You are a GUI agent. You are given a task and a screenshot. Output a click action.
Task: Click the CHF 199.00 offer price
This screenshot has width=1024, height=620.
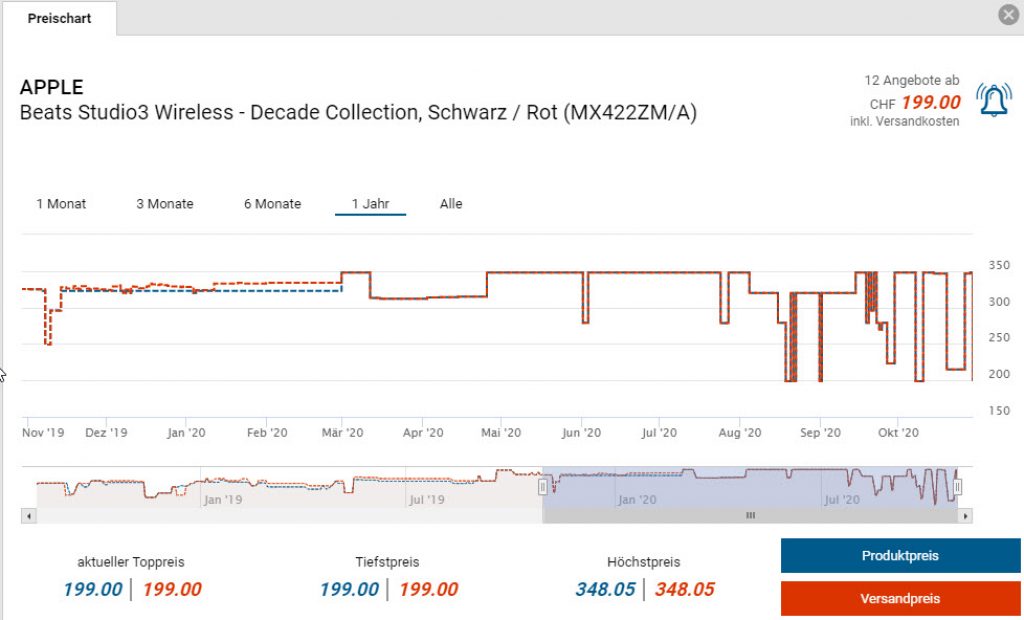[930, 103]
